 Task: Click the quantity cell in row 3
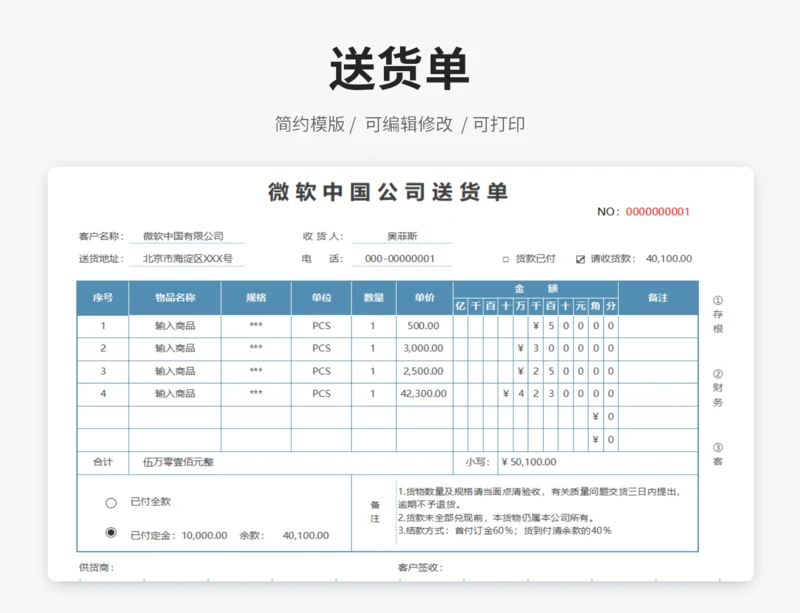373,372
